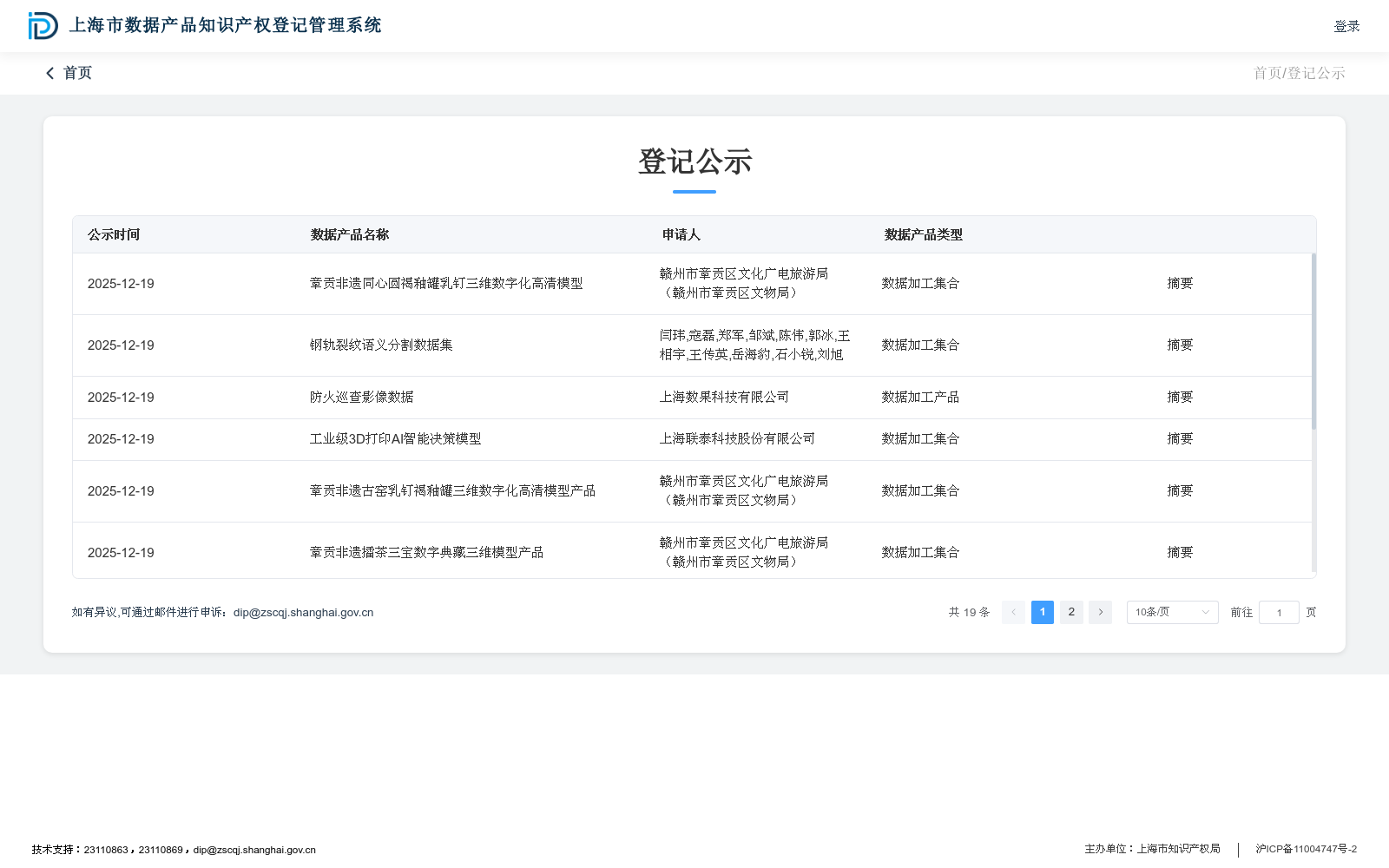1389x868 pixels.
Task: Click 主办单位：上海市知识产权局 footer text
Action: [x=1152, y=850]
